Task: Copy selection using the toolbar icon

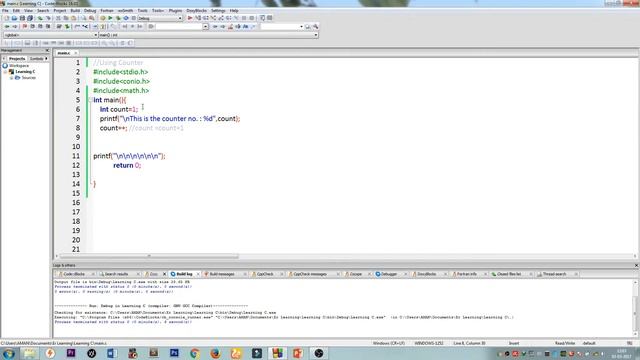Action: coord(66,18)
